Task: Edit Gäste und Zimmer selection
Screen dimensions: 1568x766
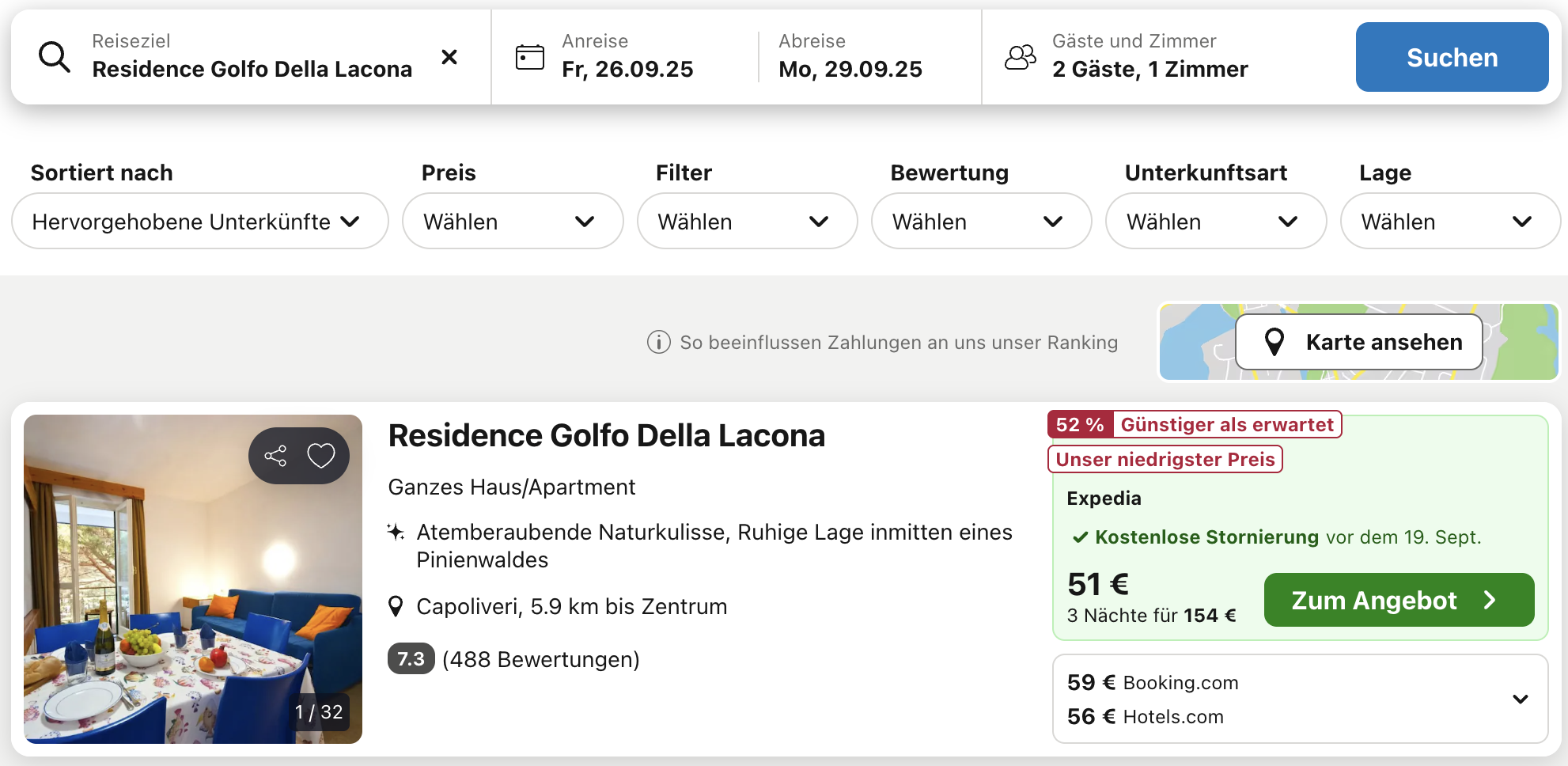Action: click(x=1150, y=57)
